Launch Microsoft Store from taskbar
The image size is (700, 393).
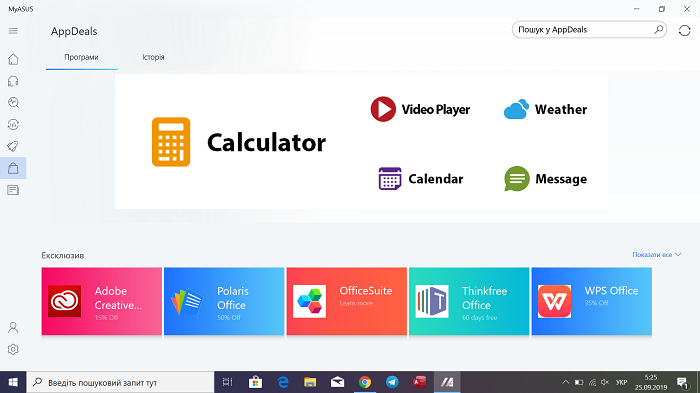[255, 382]
